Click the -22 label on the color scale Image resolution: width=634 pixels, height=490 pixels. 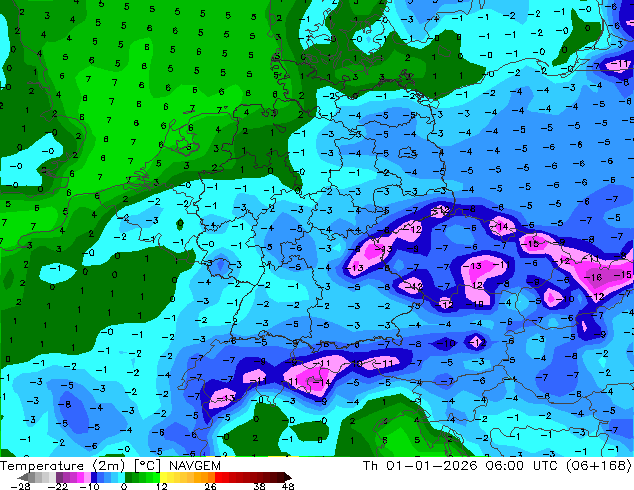point(57,486)
